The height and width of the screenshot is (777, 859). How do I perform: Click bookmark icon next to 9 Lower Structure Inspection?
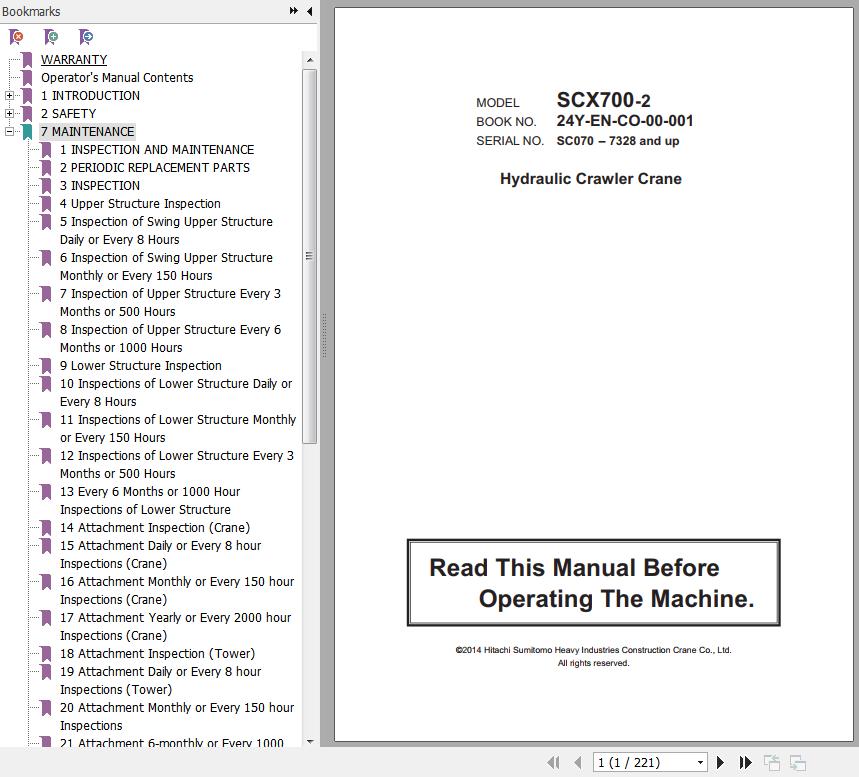(46, 365)
